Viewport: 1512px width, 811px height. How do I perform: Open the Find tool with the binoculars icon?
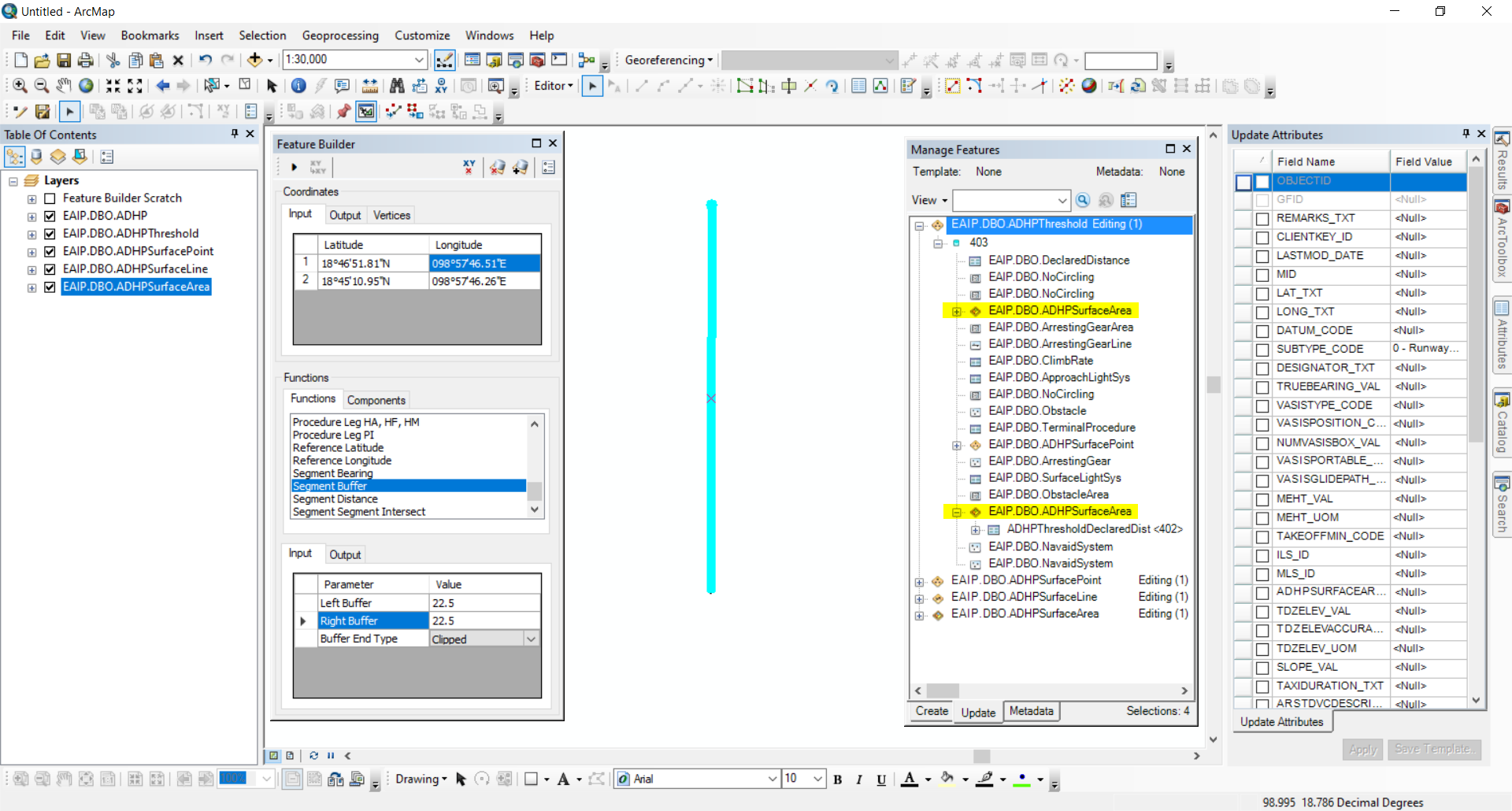(397, 86)
